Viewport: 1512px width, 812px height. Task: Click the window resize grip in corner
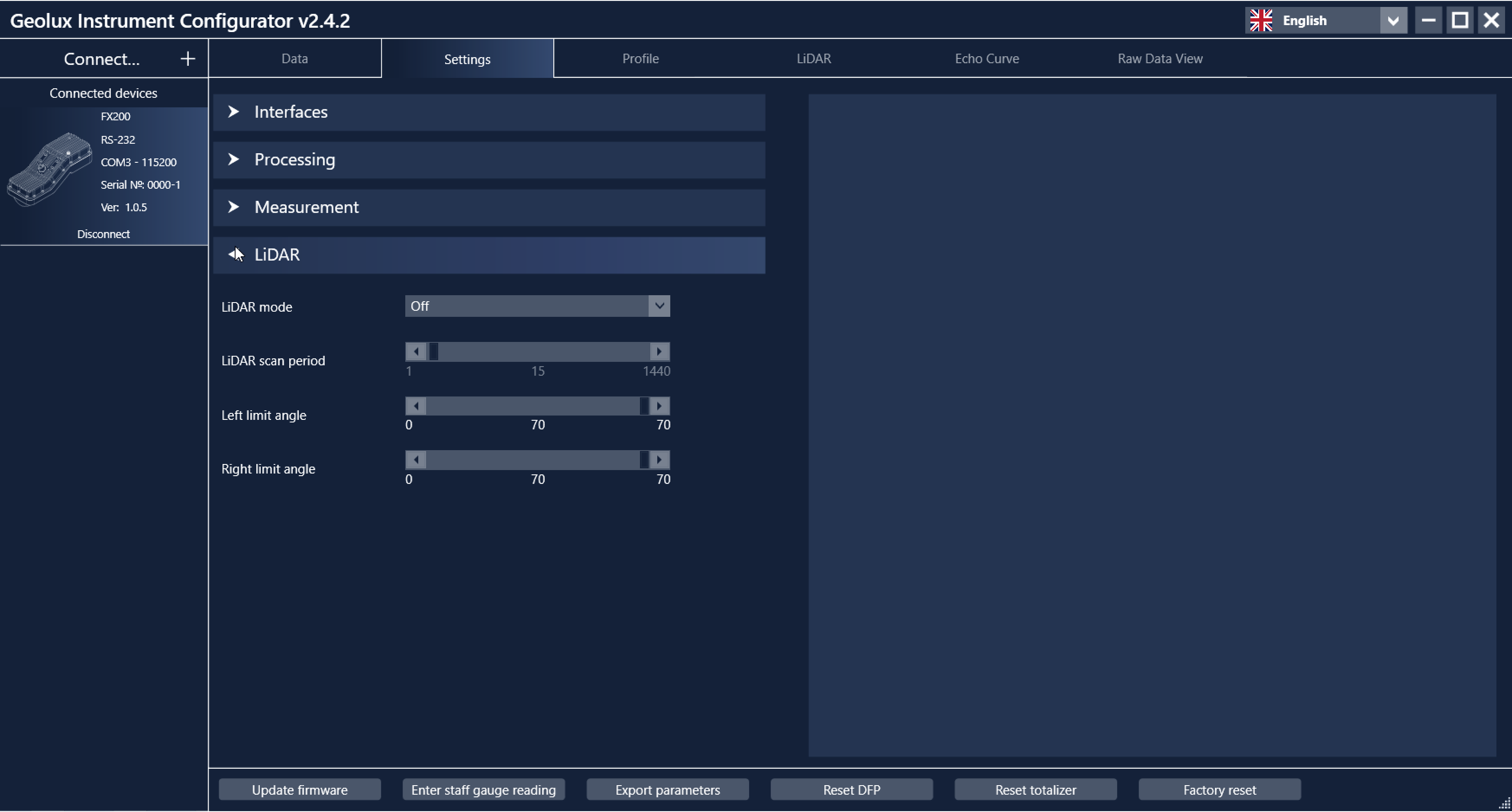[1504, 804]
